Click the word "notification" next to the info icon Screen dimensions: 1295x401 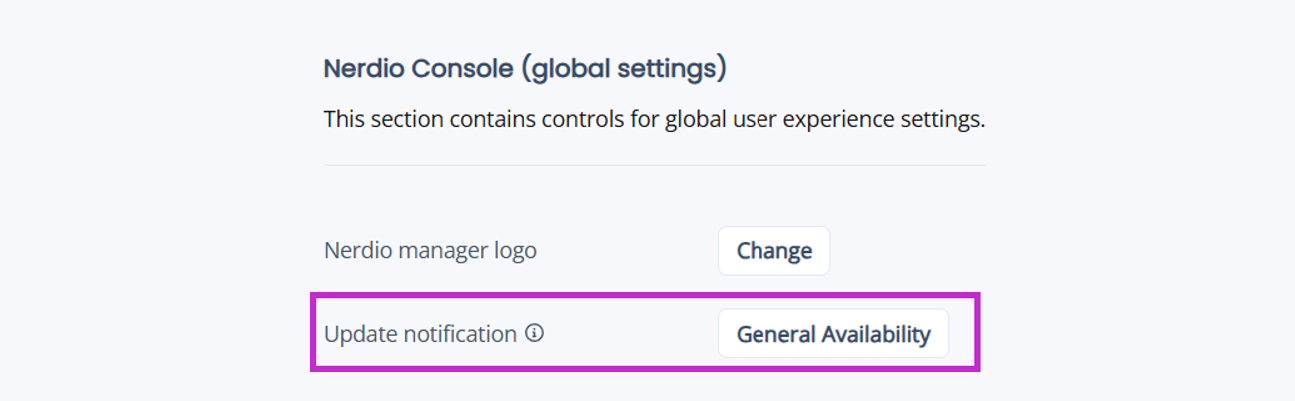point(457,334)
